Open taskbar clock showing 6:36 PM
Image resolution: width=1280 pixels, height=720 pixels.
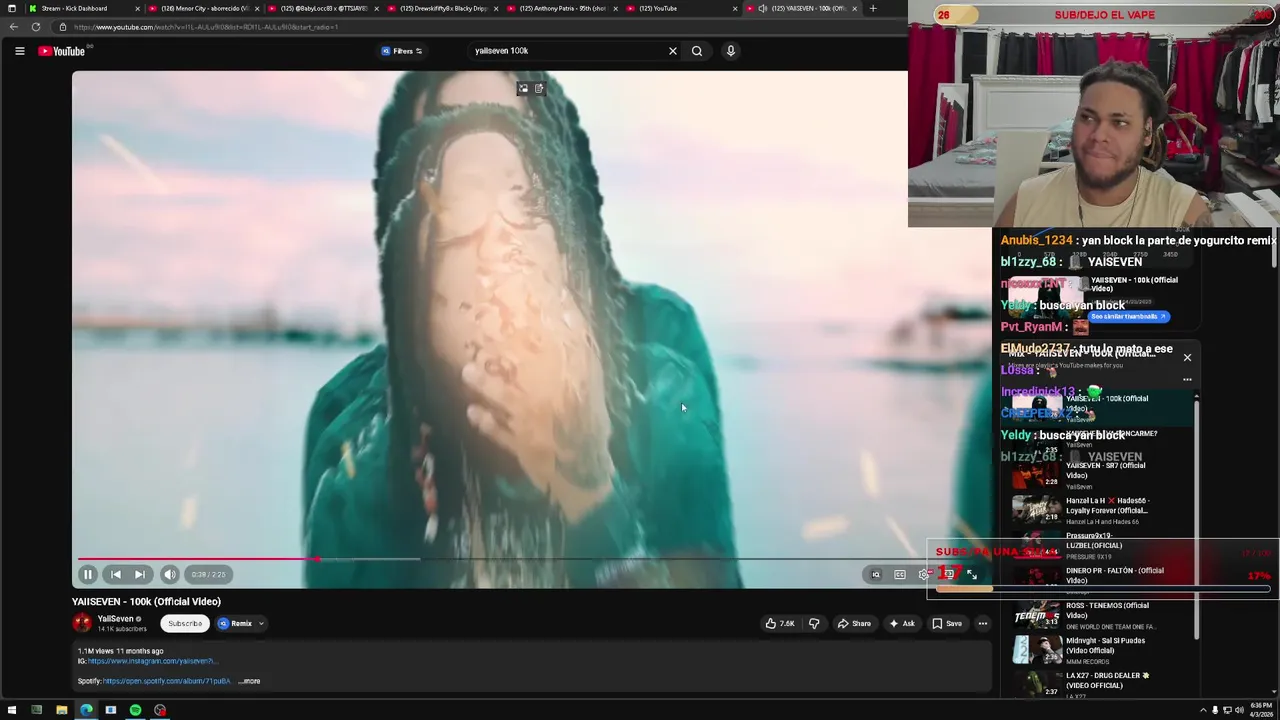(x=1259, y=710)
